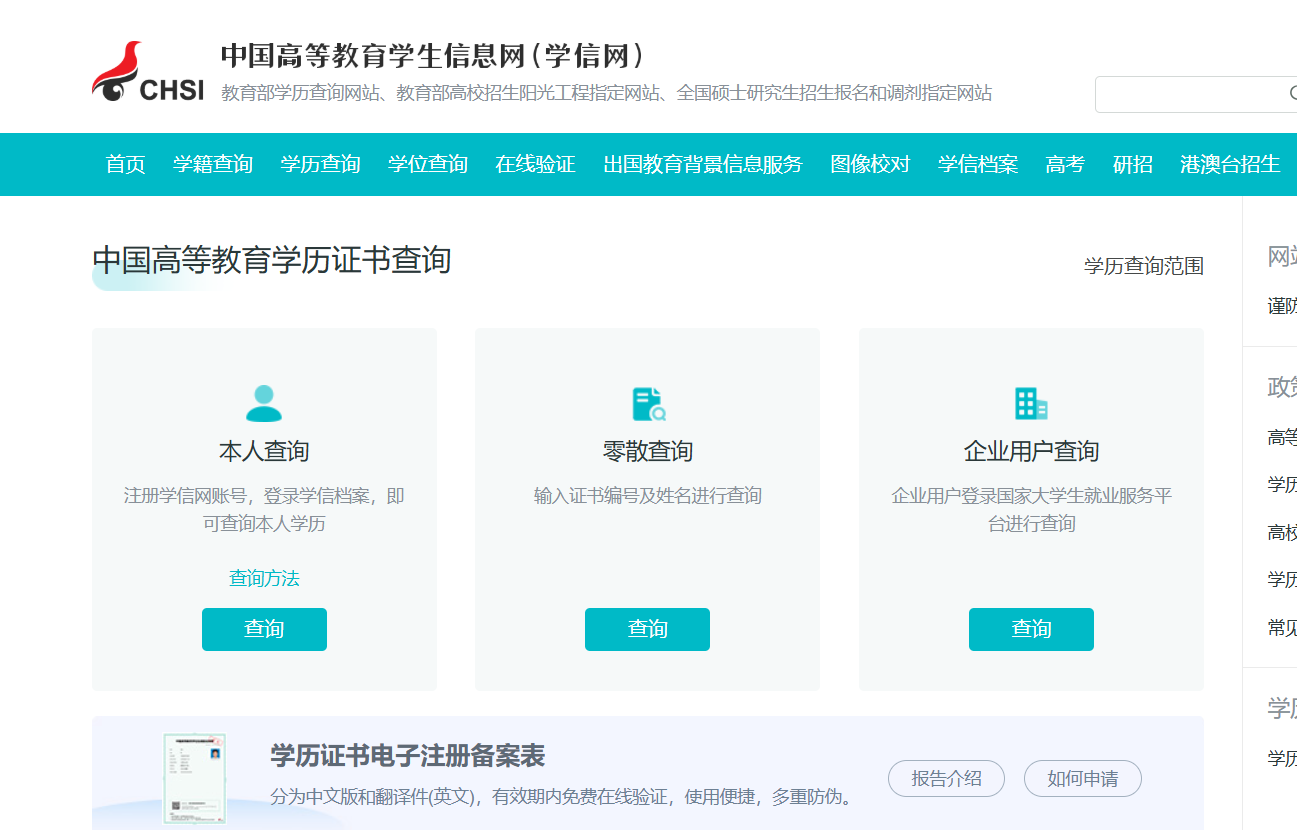Open the 学历查询范围 link
The height and width of the screenshot is (830, 1297).
pyautogui.click(x=1144, y=266)
